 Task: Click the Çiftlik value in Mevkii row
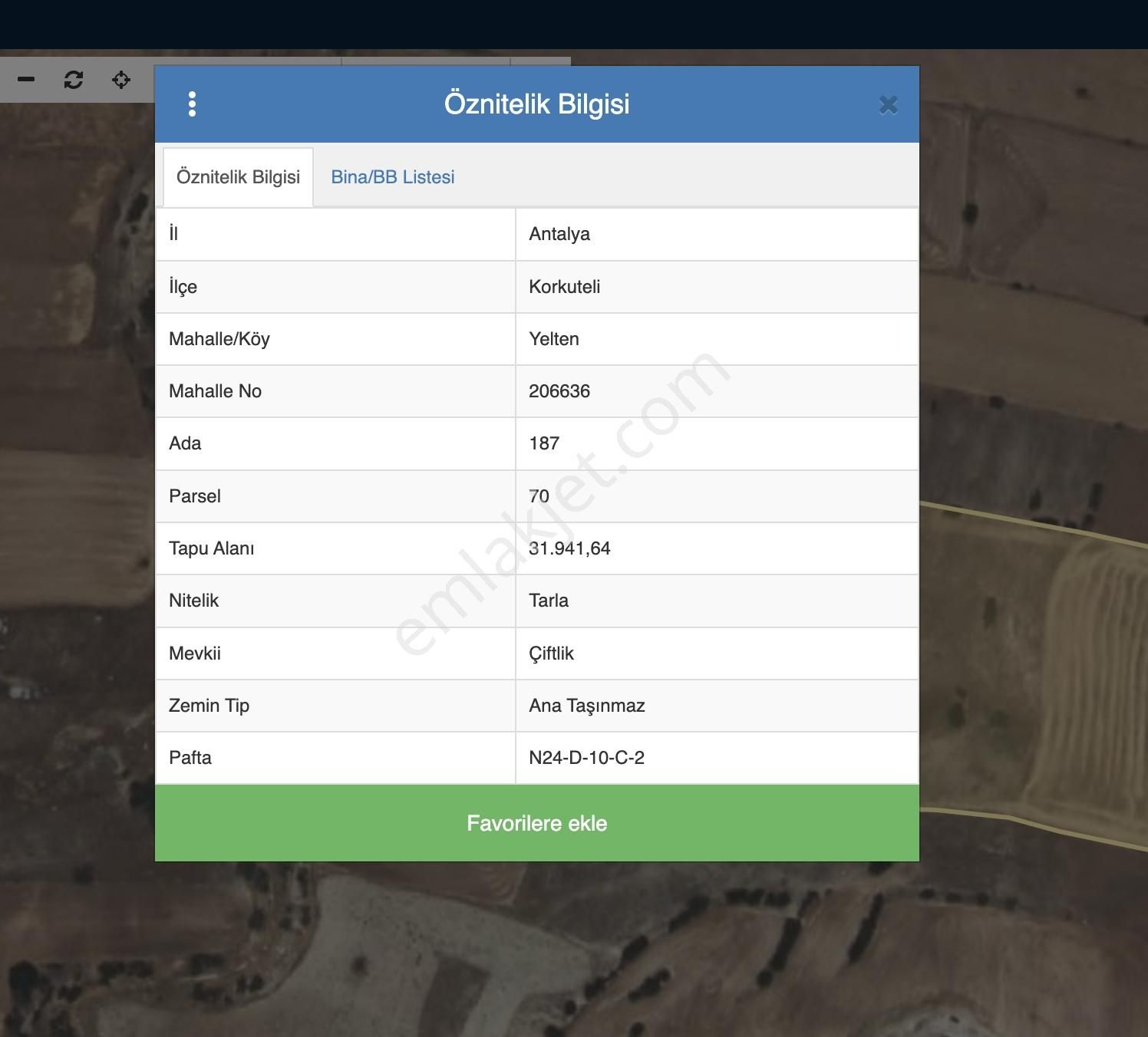pos(551,653)
